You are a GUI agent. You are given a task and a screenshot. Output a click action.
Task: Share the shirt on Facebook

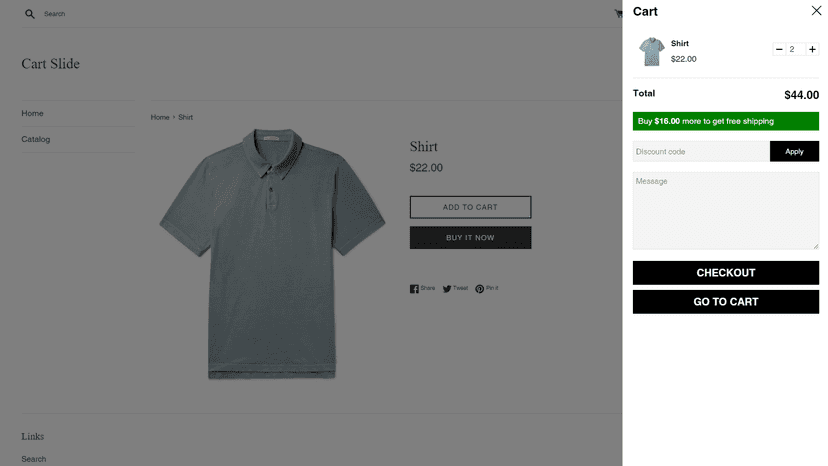click(x=422, y=288)
